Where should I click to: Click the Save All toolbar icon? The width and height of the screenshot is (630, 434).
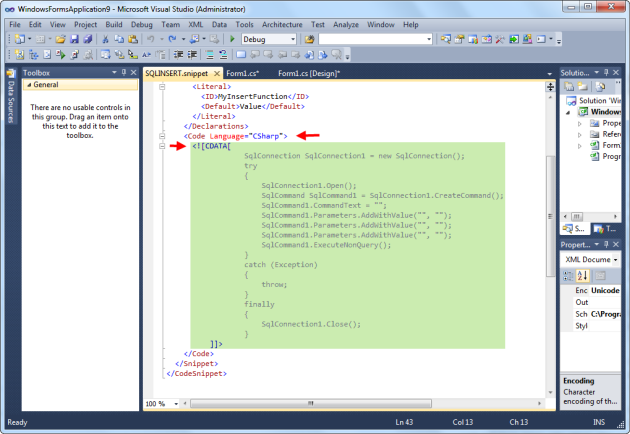pyautogui.click(x=89, y=39)
